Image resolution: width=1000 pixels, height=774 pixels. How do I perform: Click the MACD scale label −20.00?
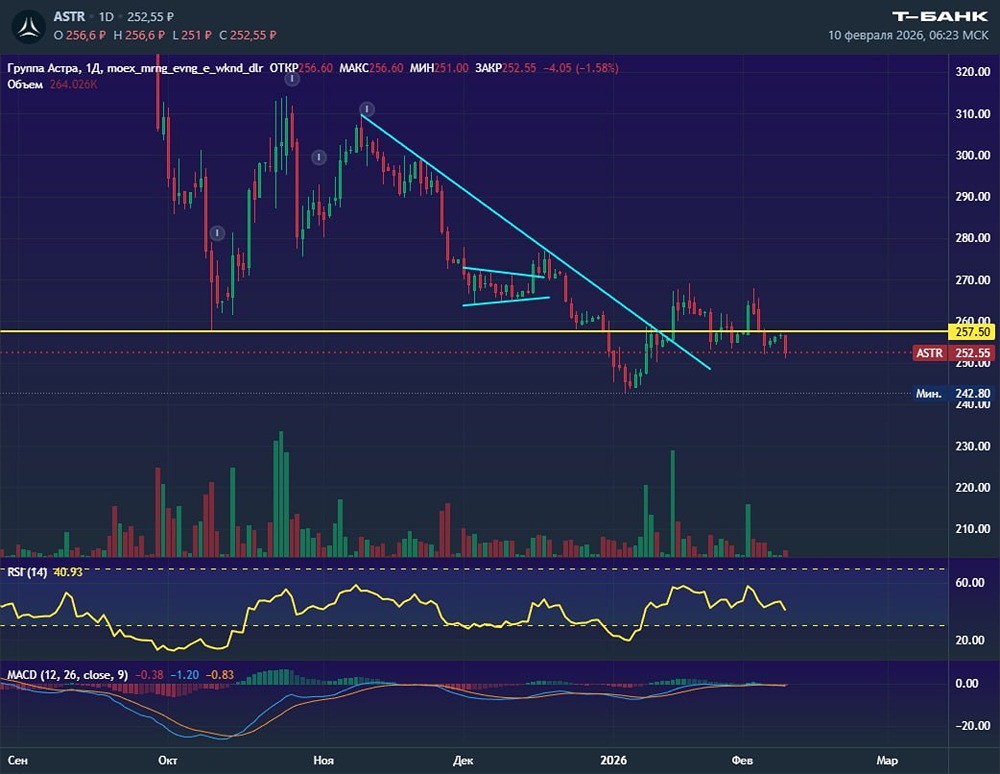[x=973, y=726]
